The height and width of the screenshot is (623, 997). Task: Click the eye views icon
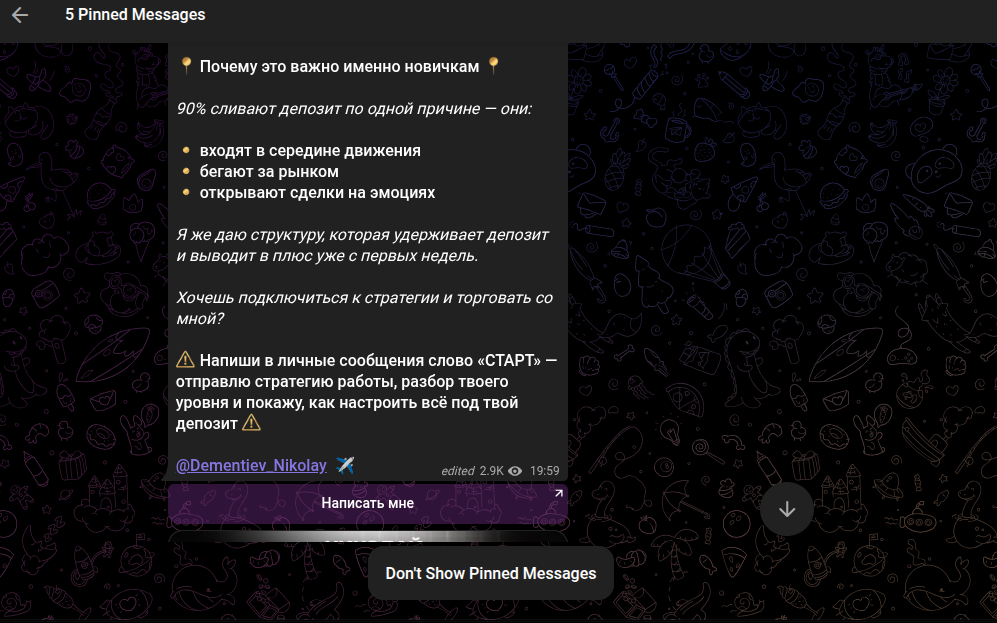click(x=515, y=471)
